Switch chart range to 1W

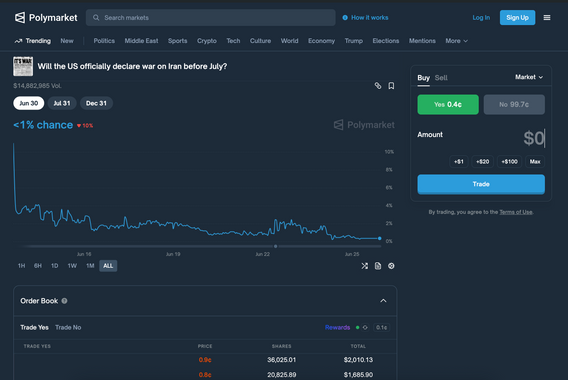click(x=72, y=266)
